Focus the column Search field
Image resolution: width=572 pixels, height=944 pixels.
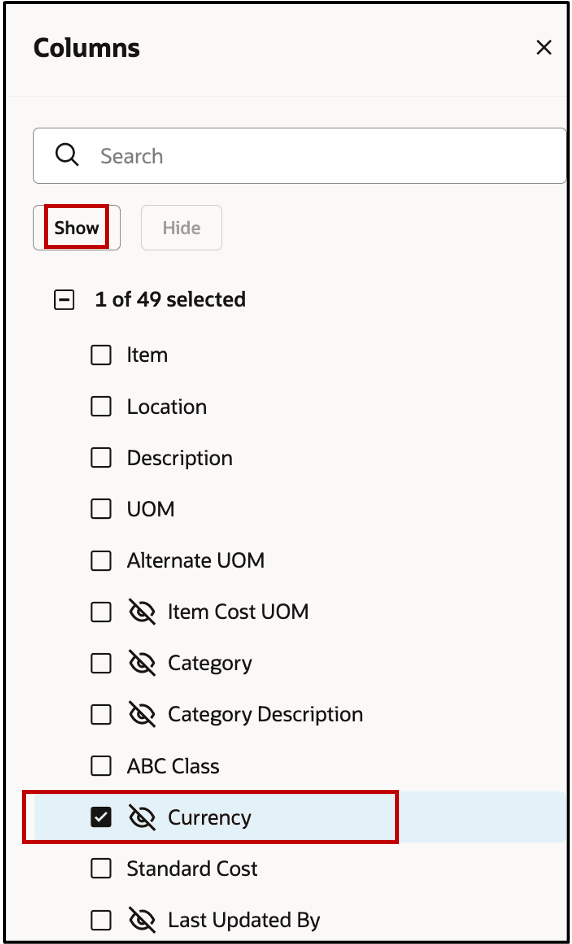pyautogui.click(x=299, y=155)
